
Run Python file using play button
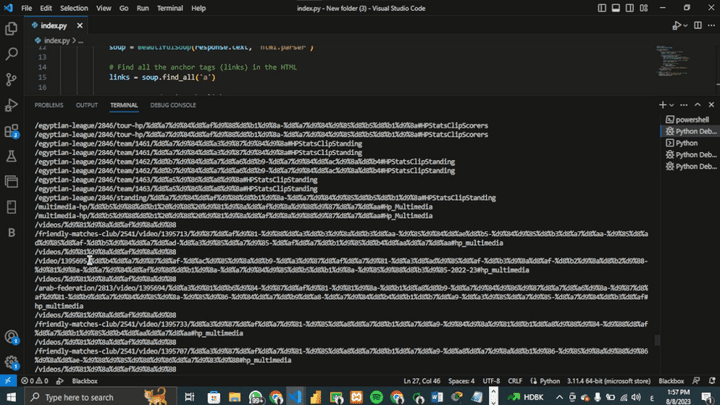676,26
